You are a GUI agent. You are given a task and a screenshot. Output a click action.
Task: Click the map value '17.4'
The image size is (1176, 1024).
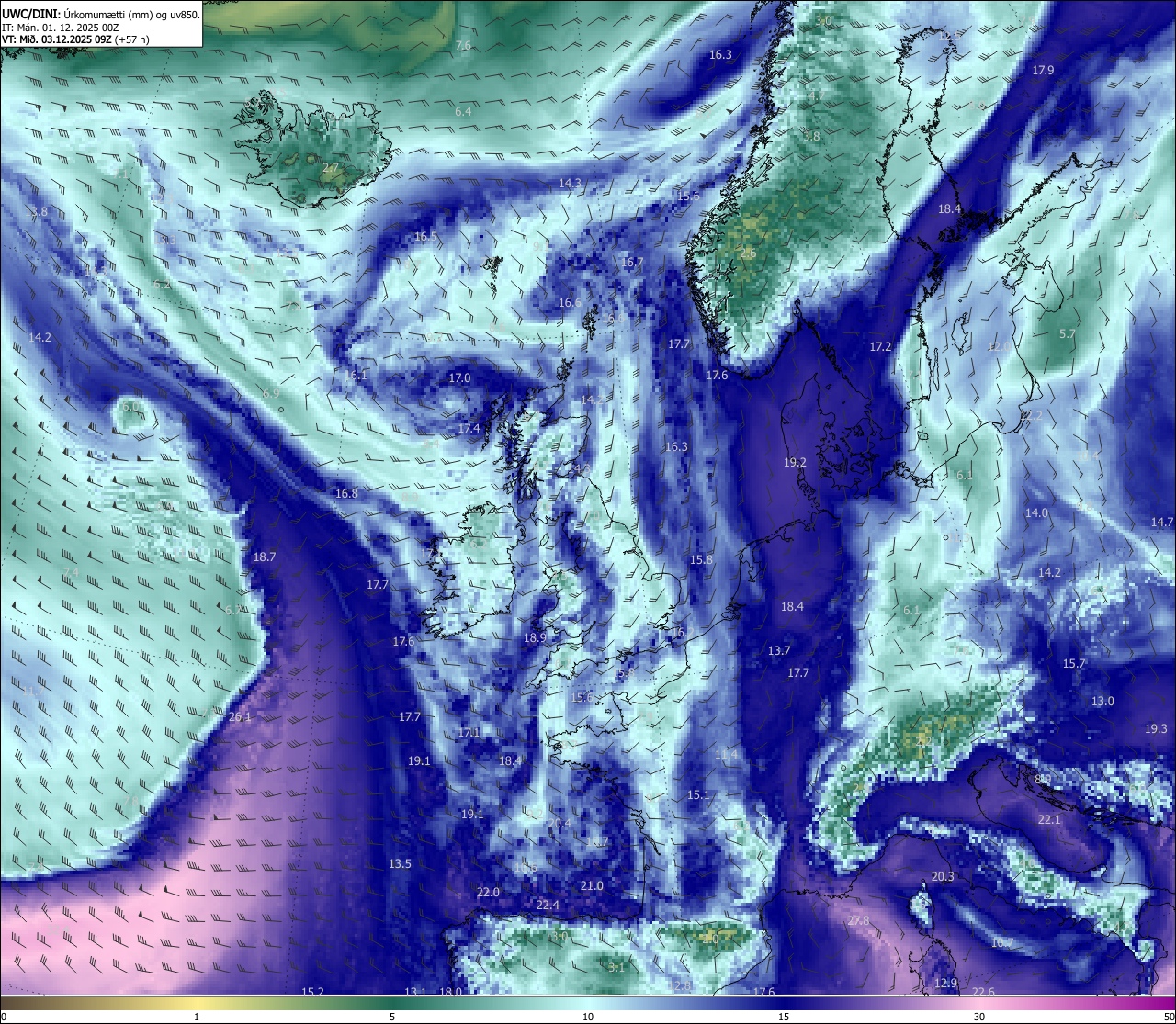click(x=469, y=428)
